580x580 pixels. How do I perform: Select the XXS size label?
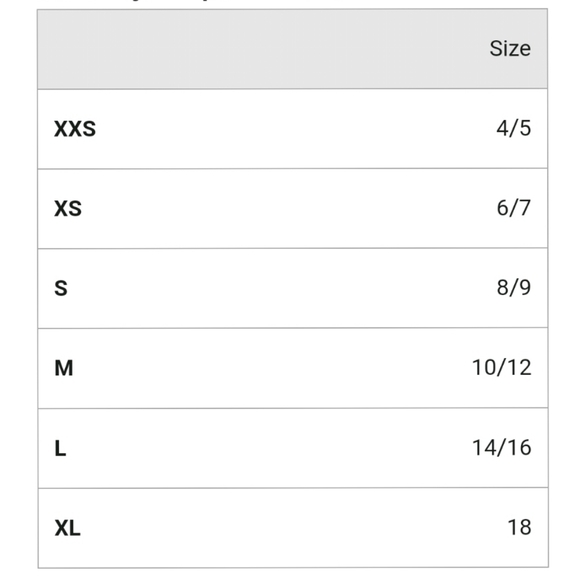75,129
